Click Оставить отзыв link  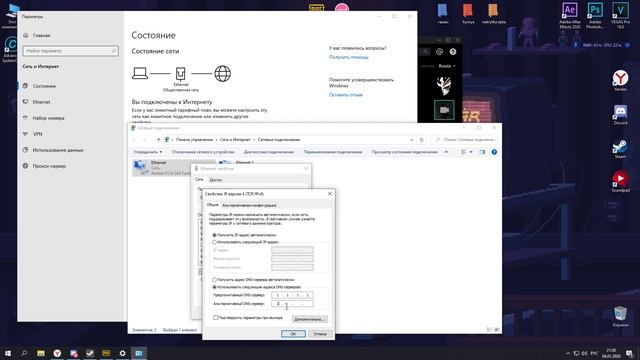(345, 95)
